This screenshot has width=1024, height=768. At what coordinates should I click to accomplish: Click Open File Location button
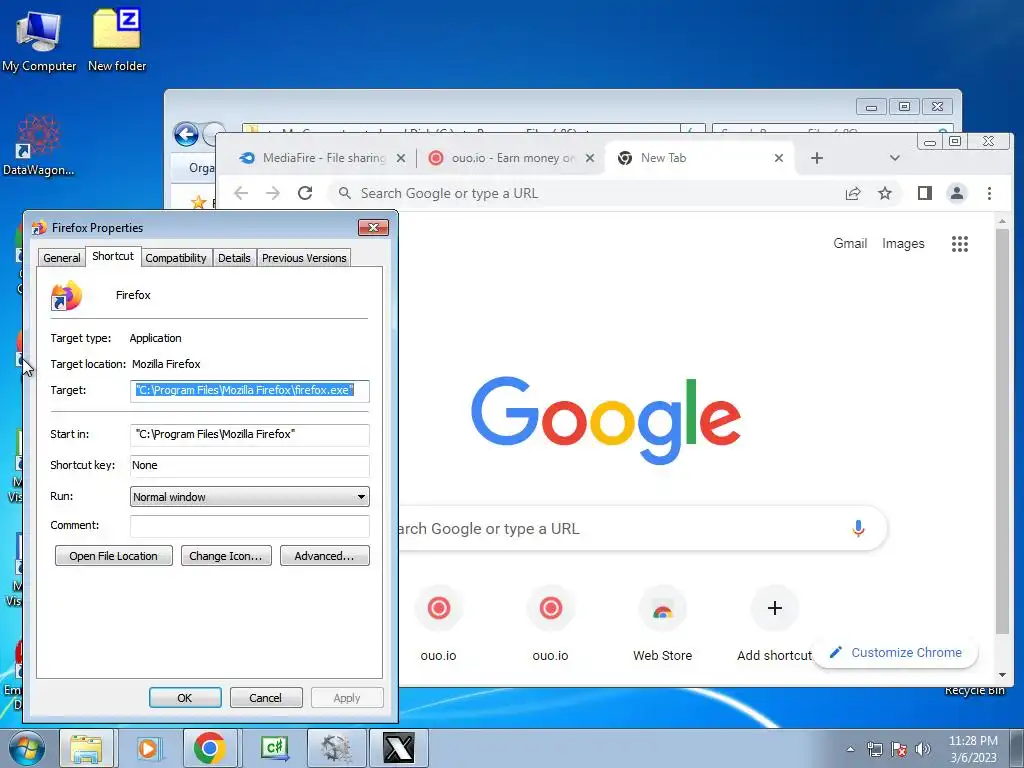114,556
